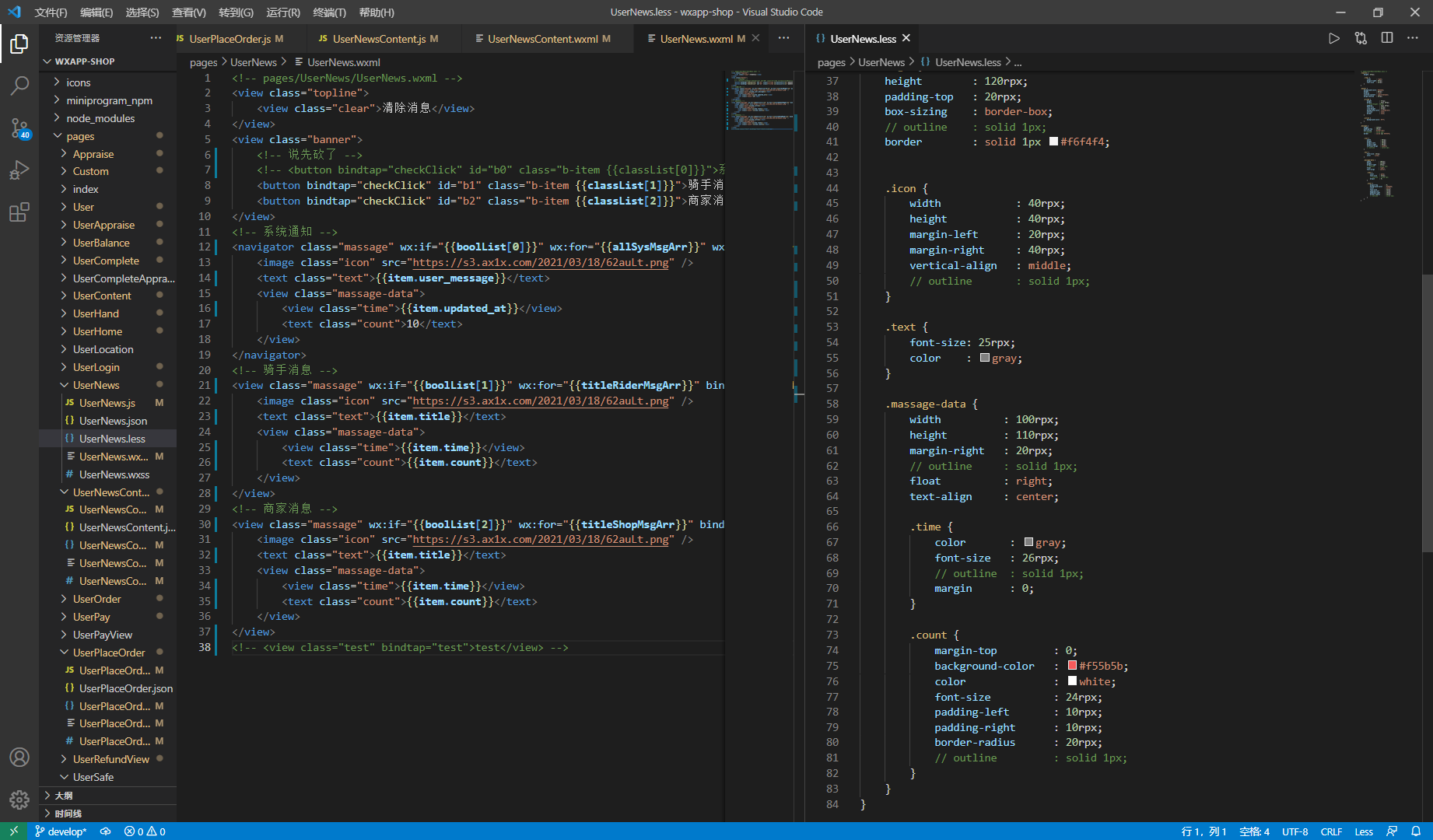
Task: Open the #f55b5b background-color swatch
Action: [1072, 666]
